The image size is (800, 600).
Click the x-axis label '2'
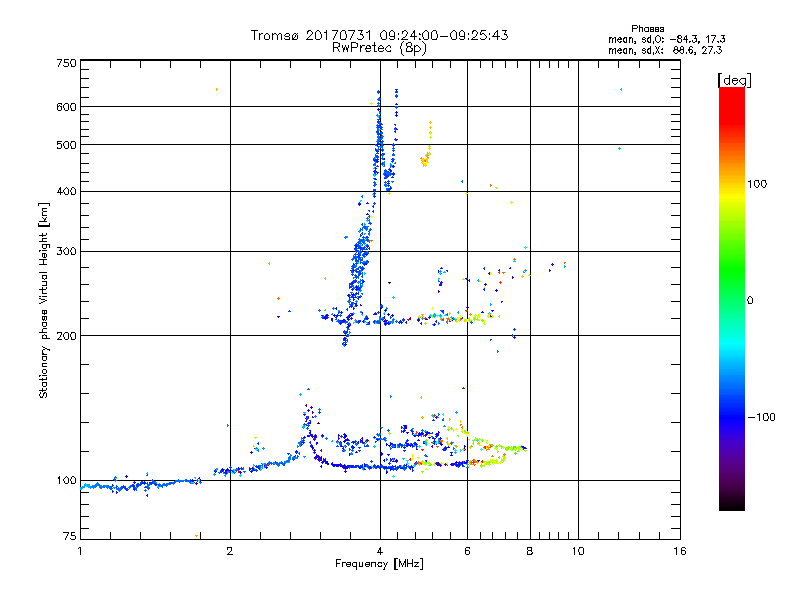(x=230, y=551)
